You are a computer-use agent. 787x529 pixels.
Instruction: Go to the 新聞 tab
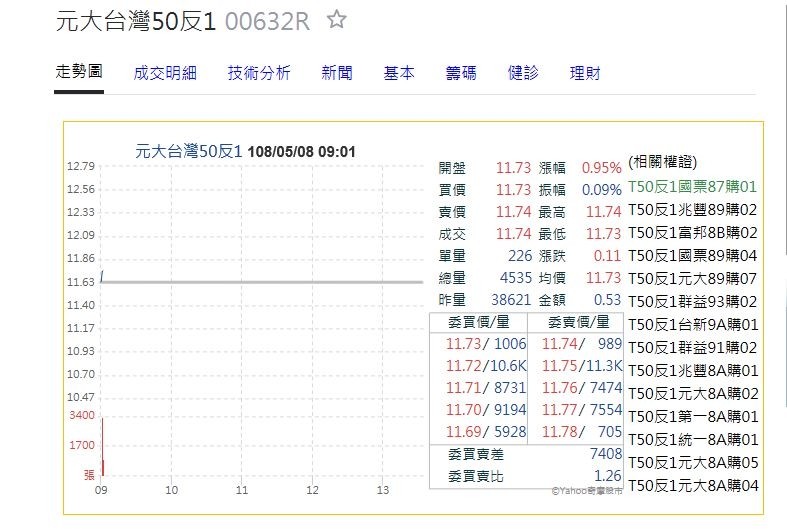[x=337, y=73]
